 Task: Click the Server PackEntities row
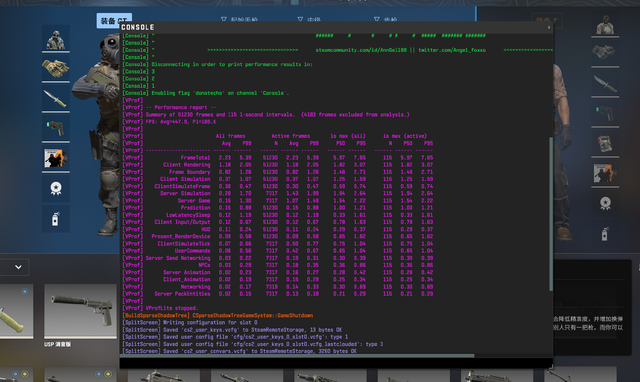coord(278,294)
